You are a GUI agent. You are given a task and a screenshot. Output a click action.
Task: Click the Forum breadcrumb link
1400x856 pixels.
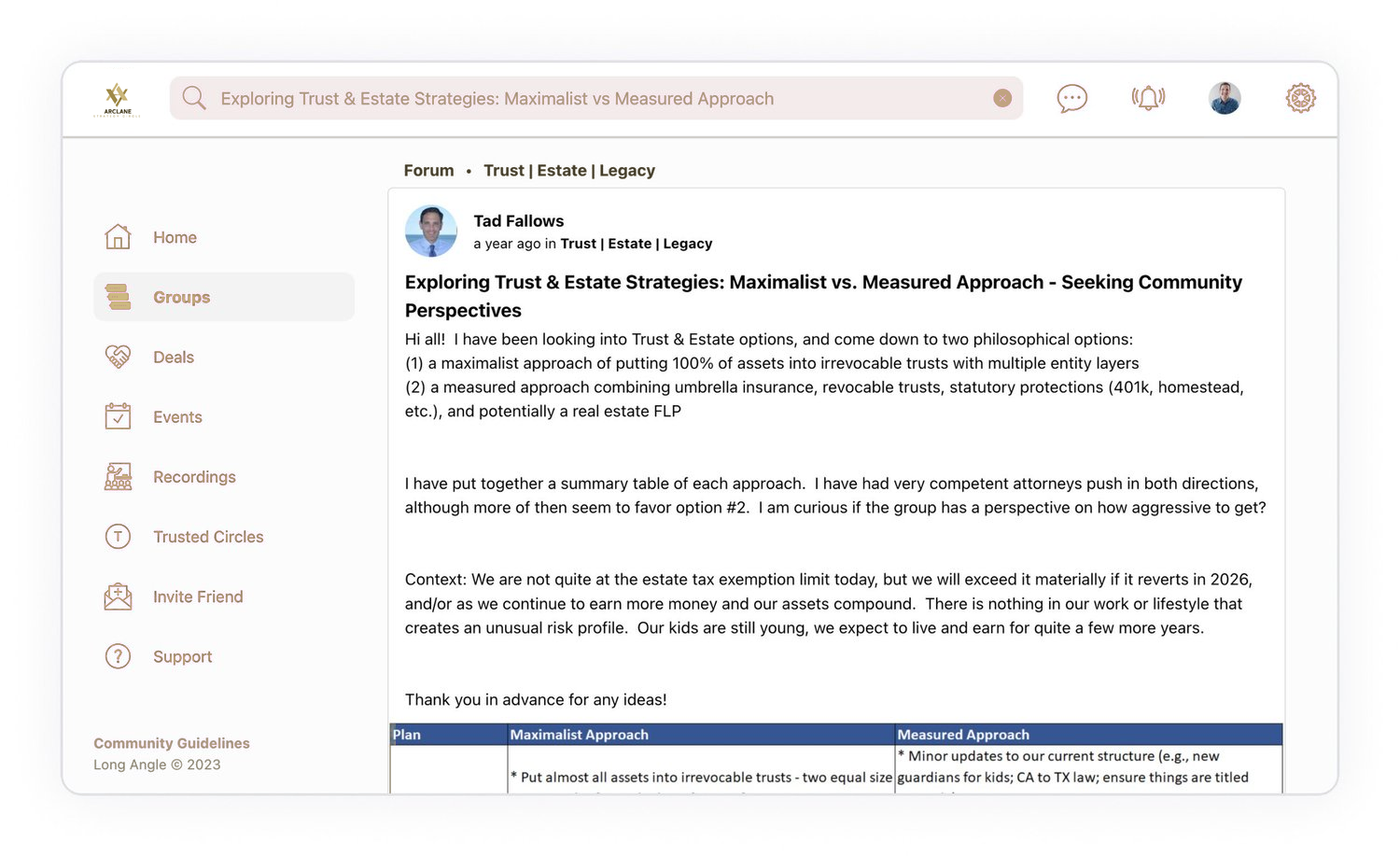click(428, 170)
